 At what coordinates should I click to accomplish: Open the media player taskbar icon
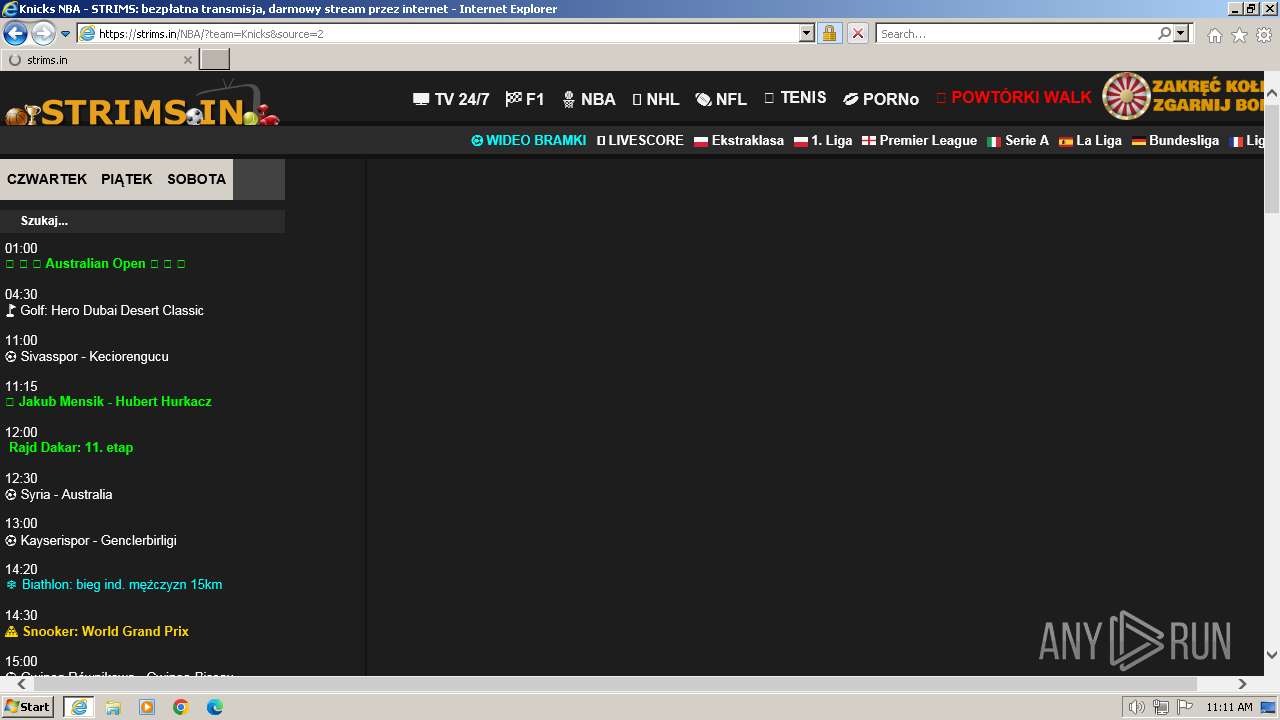(147, 707)
